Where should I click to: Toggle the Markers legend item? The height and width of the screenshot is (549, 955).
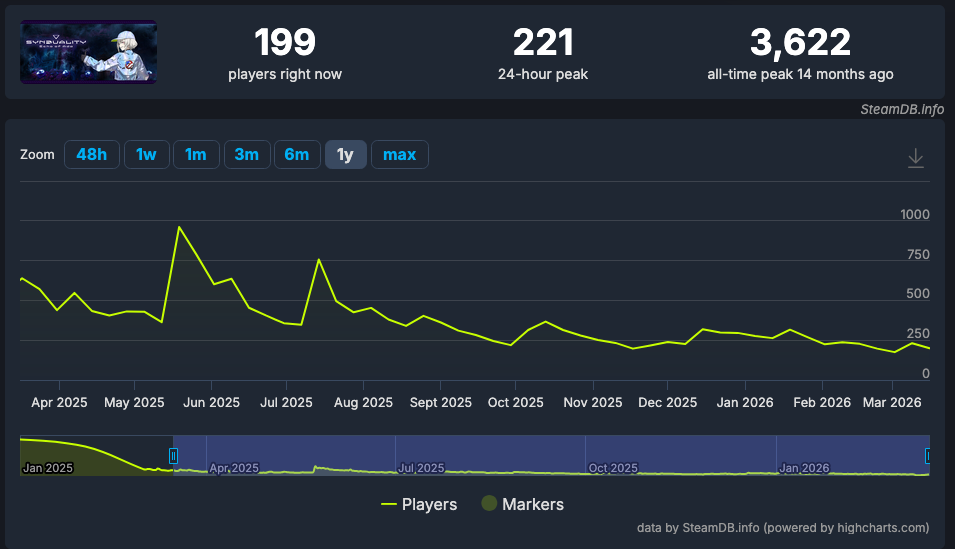522,504
